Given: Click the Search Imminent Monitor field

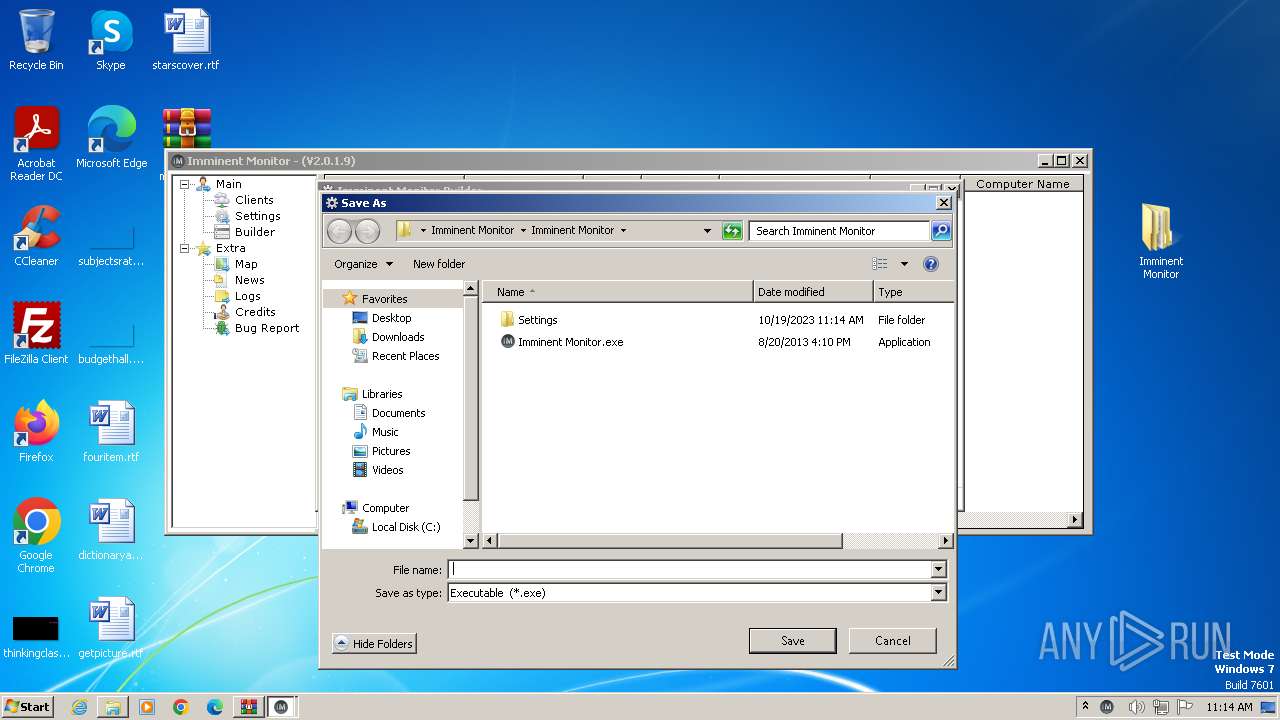Looking at the screenshot, I should (839, 231).
